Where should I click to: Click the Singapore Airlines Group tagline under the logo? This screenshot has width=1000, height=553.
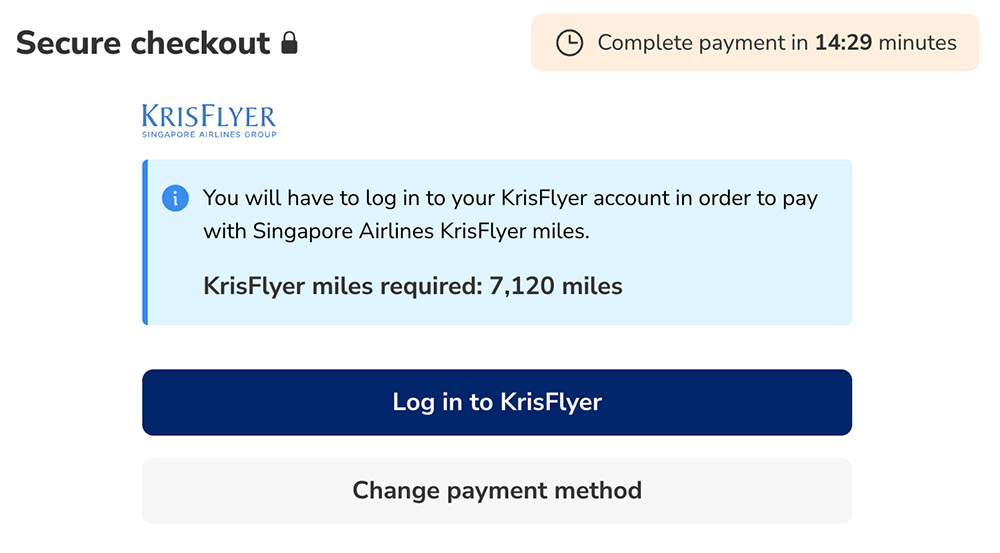209,134
